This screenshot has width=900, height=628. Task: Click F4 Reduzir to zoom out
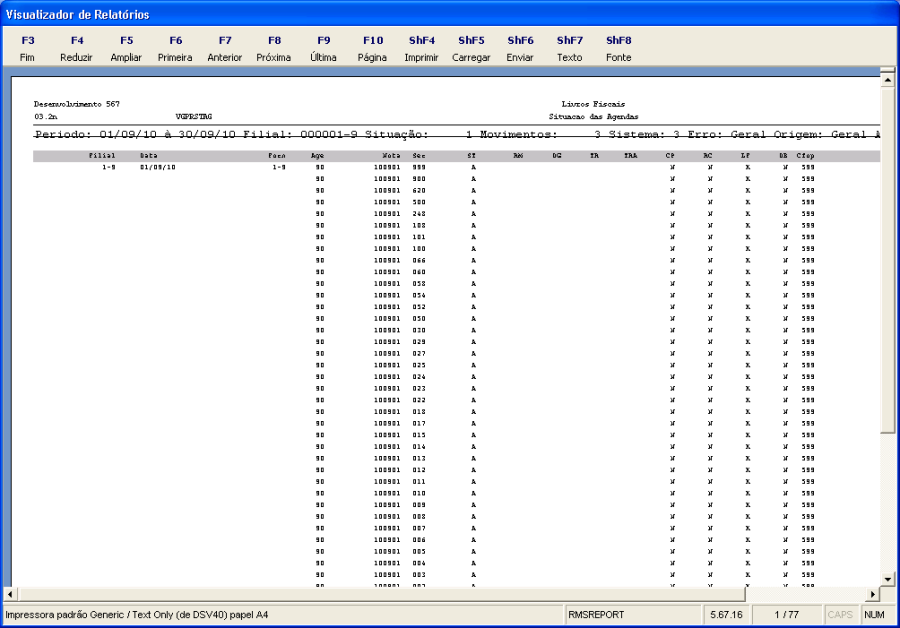tap(76, 49)
